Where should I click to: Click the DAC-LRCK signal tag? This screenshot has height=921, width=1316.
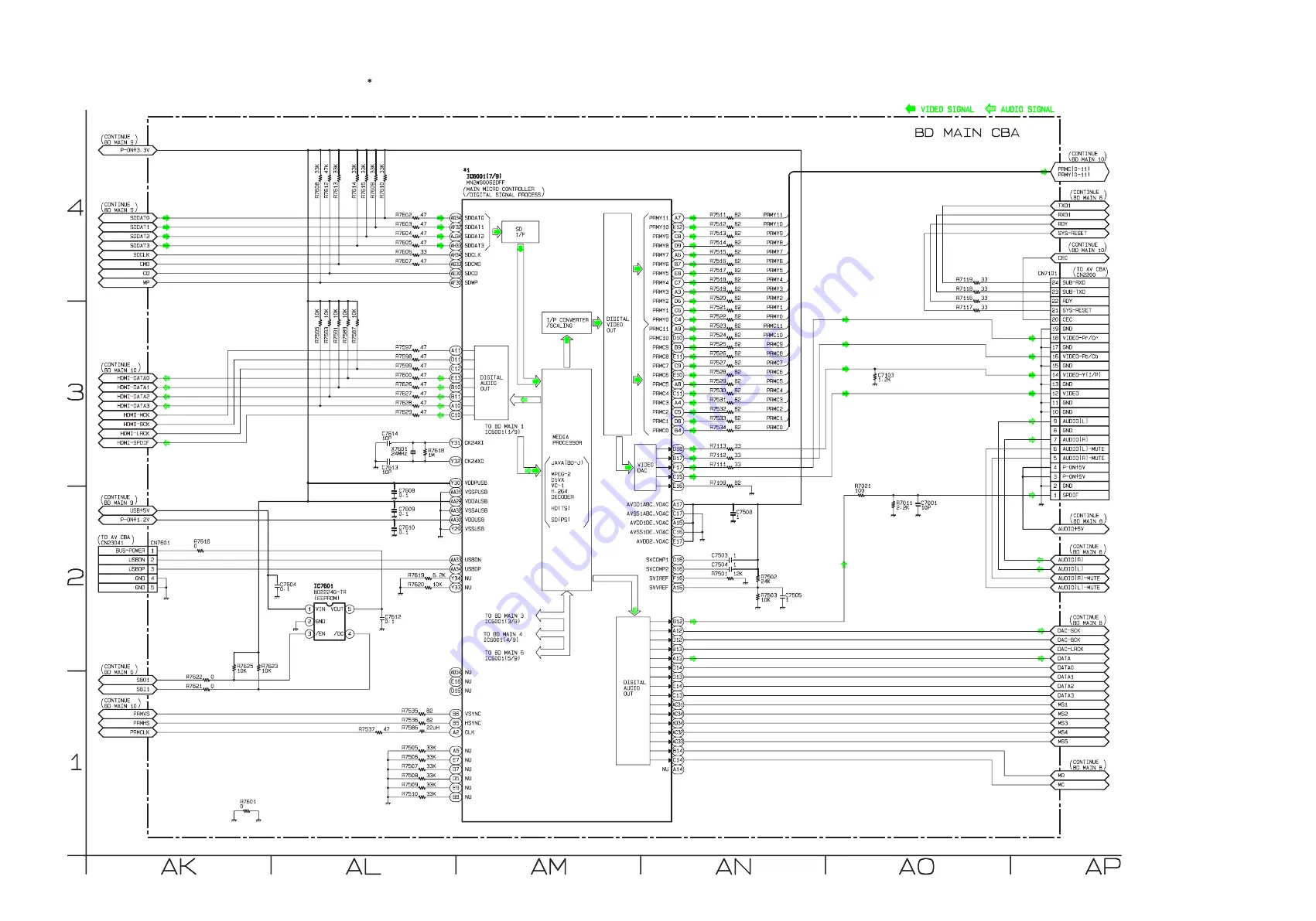coord(1081,650)
